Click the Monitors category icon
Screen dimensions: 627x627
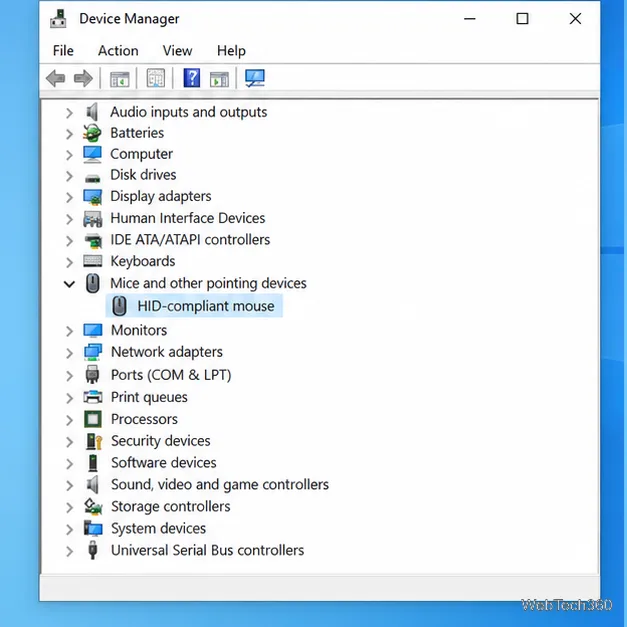(92, 330)
